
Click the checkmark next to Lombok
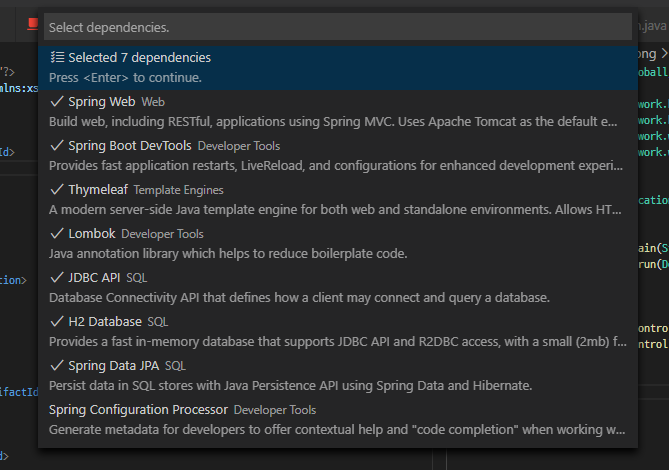click(56, 234)
